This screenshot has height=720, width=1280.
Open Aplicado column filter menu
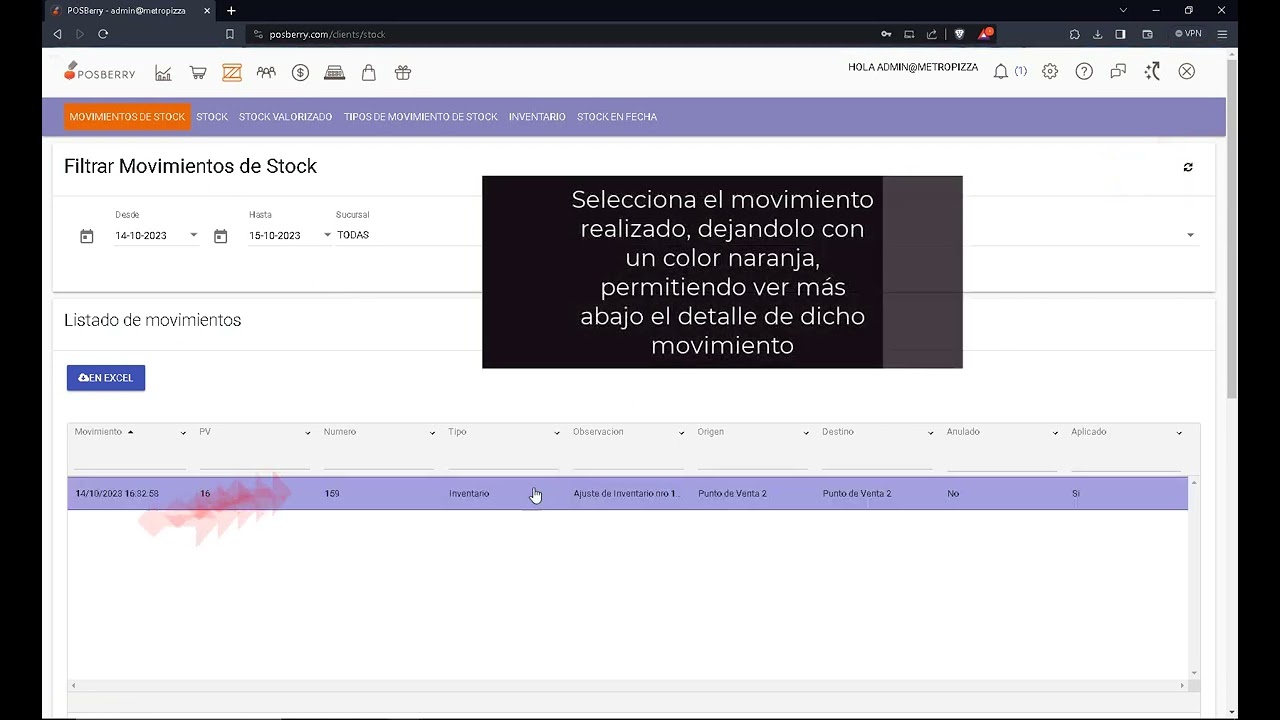[1179, 433]
